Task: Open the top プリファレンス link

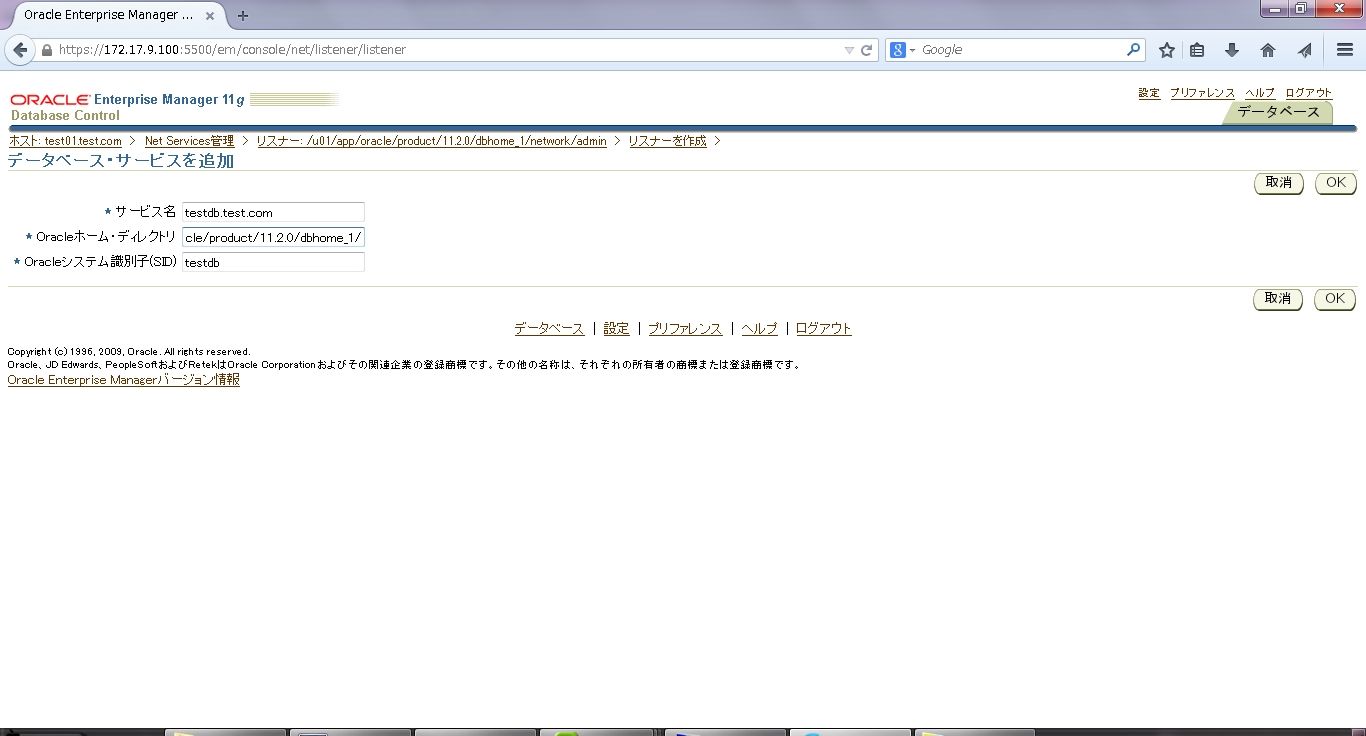Action: click(1202, 93)
